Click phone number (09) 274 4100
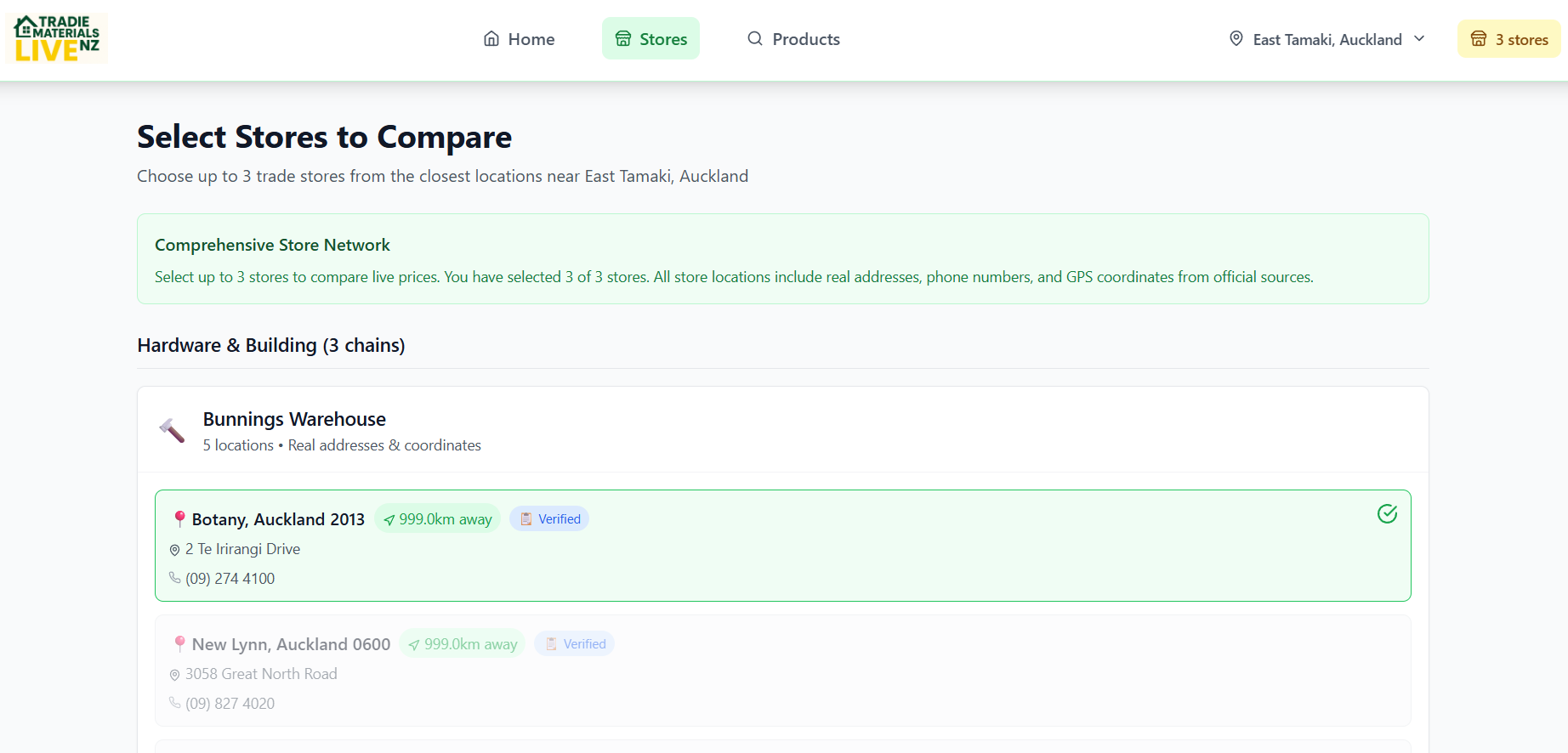1568x753 pixels. tap(230, 579)
